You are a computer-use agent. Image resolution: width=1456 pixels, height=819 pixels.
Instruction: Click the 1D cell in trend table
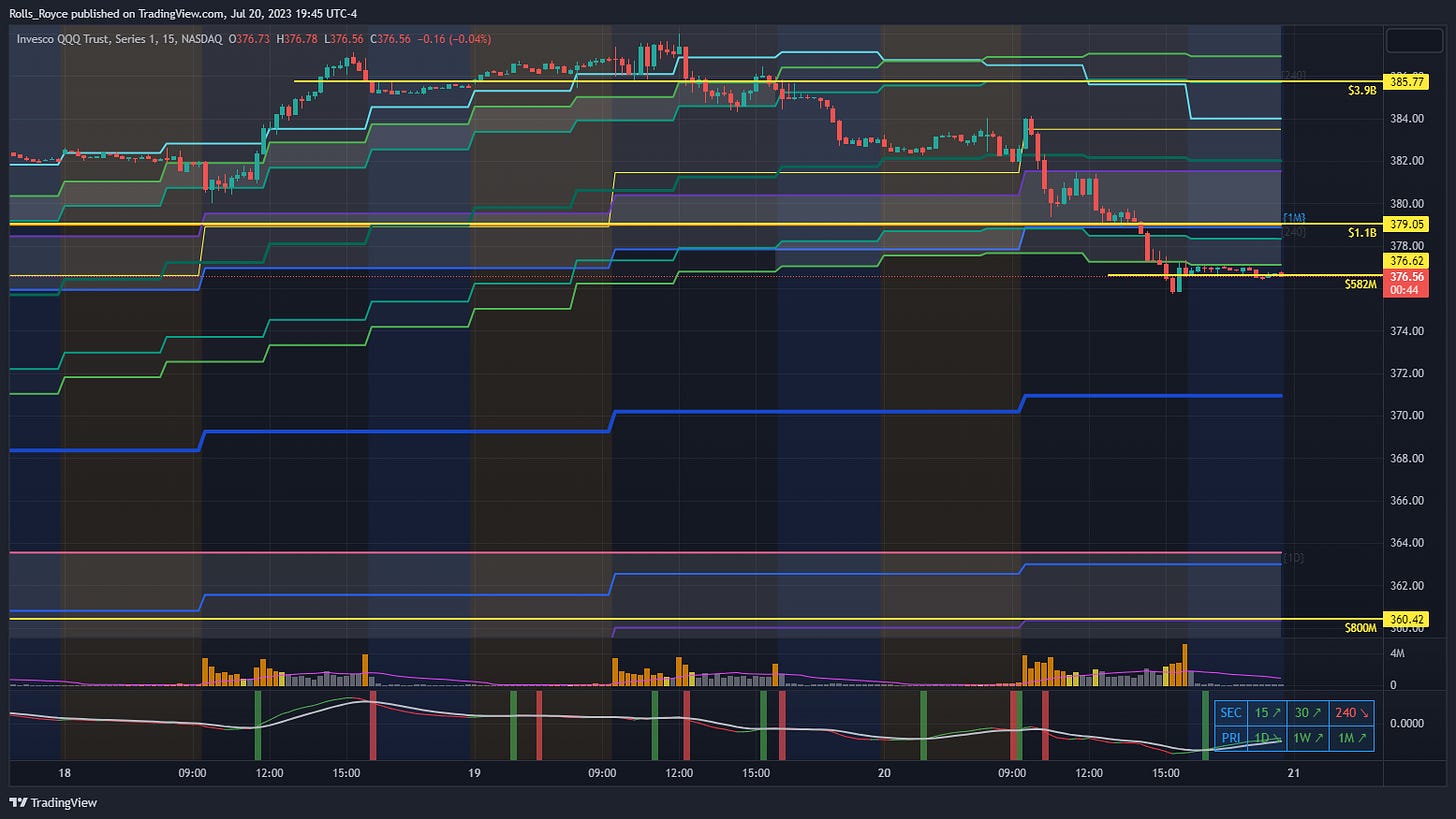[1268, 738]
